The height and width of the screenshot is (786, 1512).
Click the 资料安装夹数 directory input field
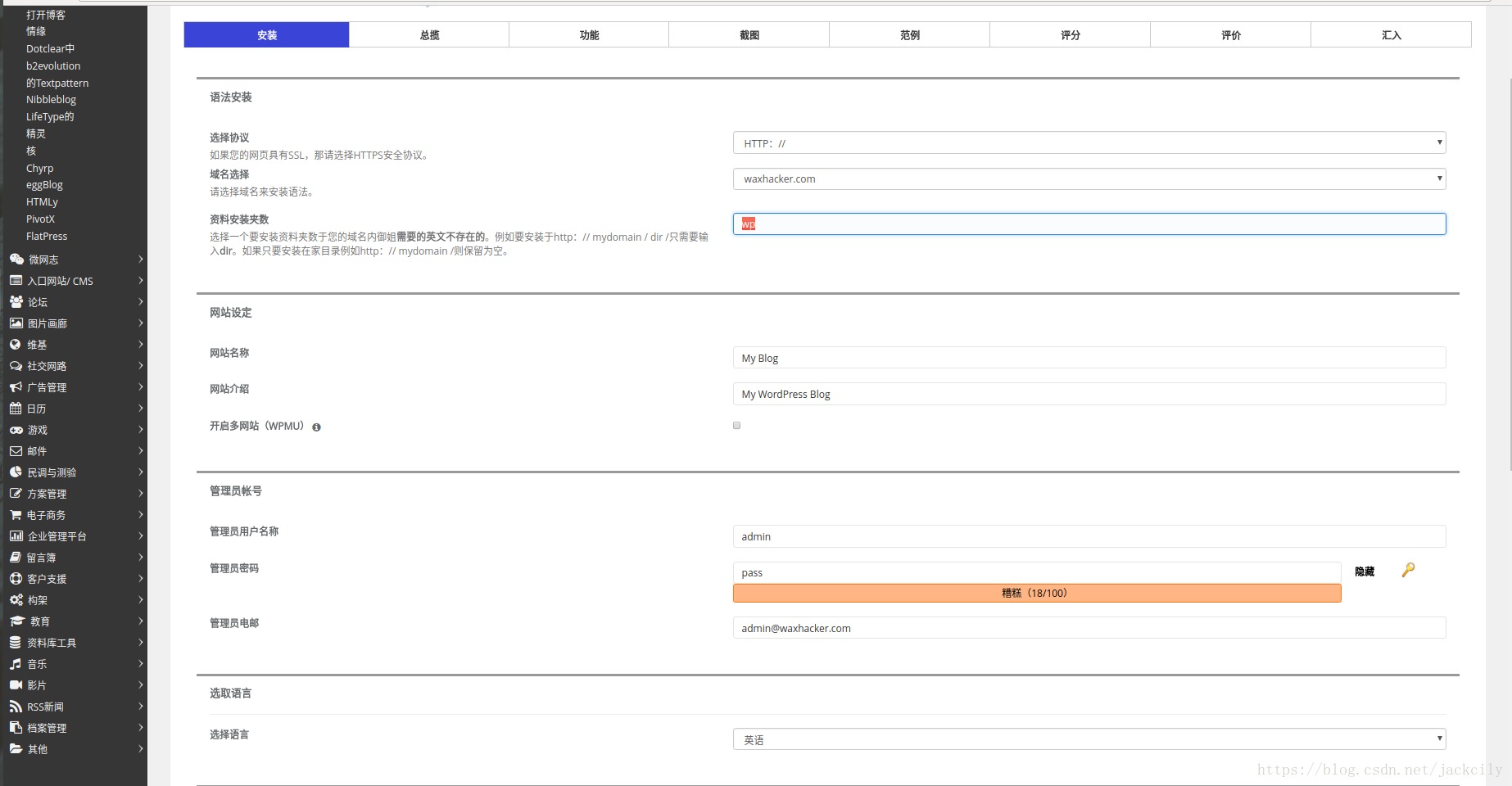[x=1089, y=224]
